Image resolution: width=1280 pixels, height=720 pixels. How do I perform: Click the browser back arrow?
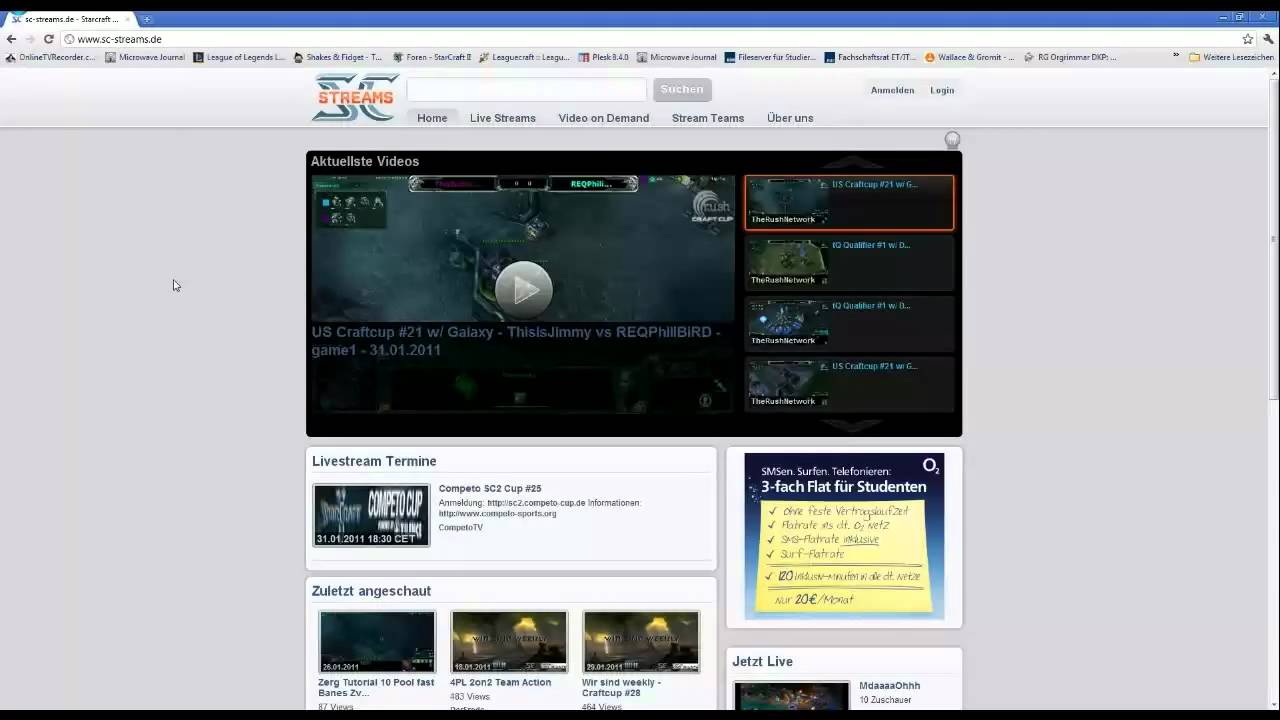[11, 39]
